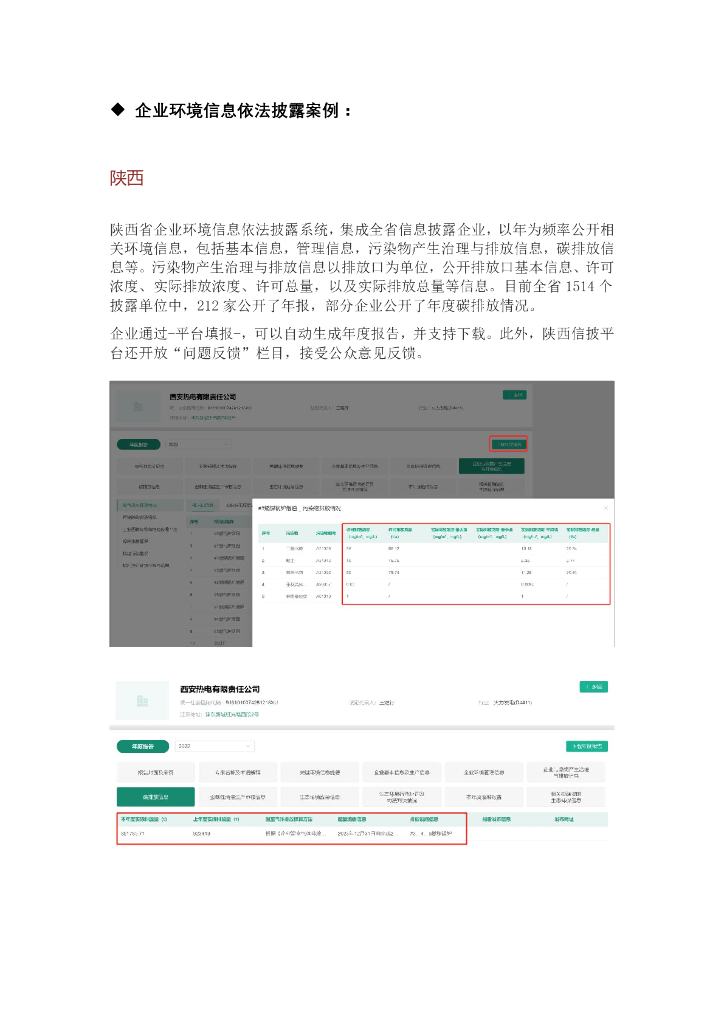
Task: Open the year dropdown in upper screenshot
Action: click(x=198, y=444)
